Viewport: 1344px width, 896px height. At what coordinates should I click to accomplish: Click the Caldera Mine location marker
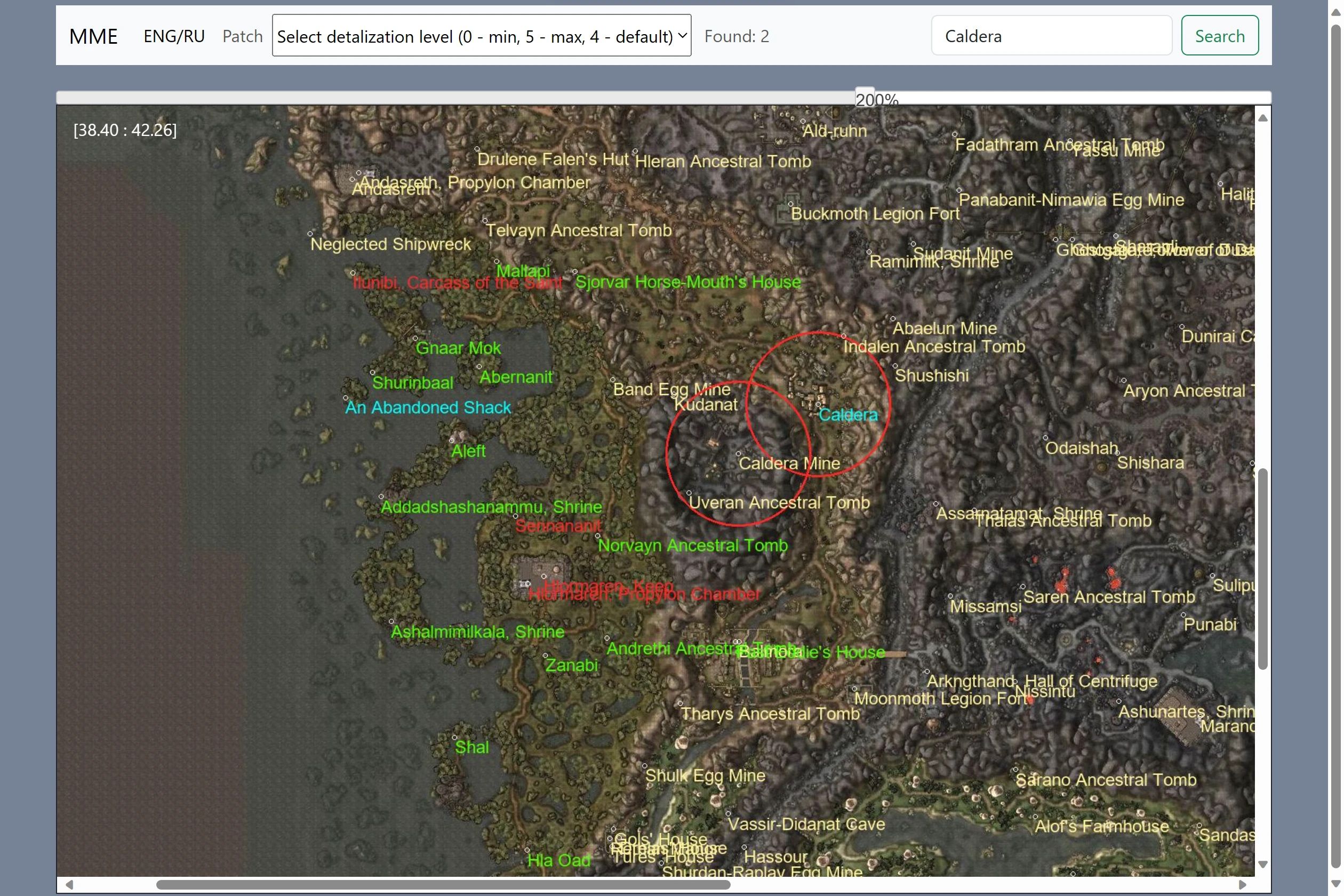[x=738, y=454]
